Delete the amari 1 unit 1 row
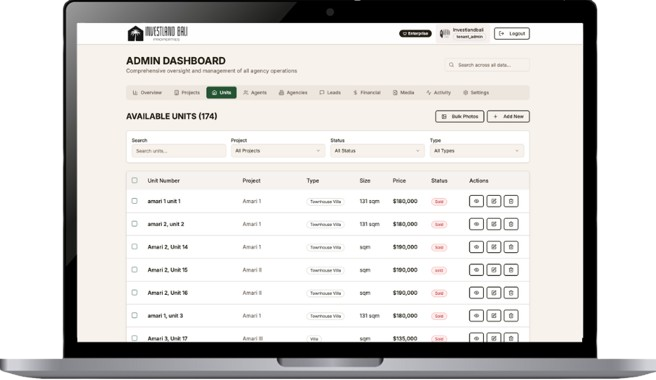This screenshot has height=380, width=656. [x=511, y=201]
